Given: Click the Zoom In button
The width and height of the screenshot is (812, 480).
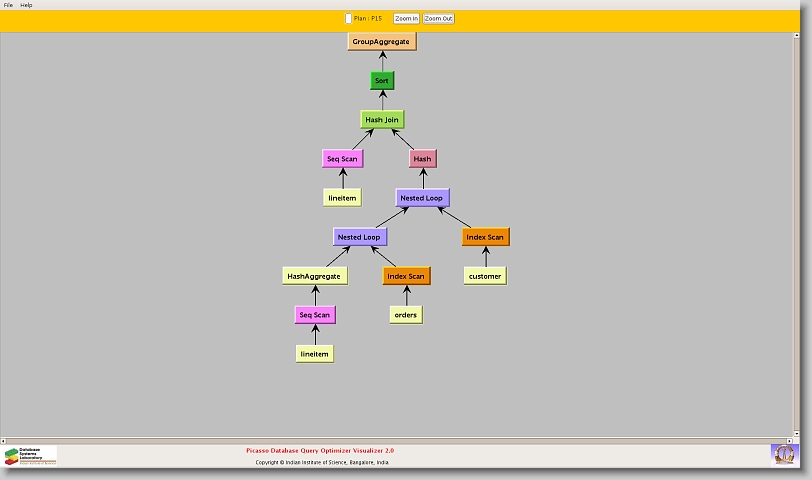Looking at the screenshot, I should (406, 18).
